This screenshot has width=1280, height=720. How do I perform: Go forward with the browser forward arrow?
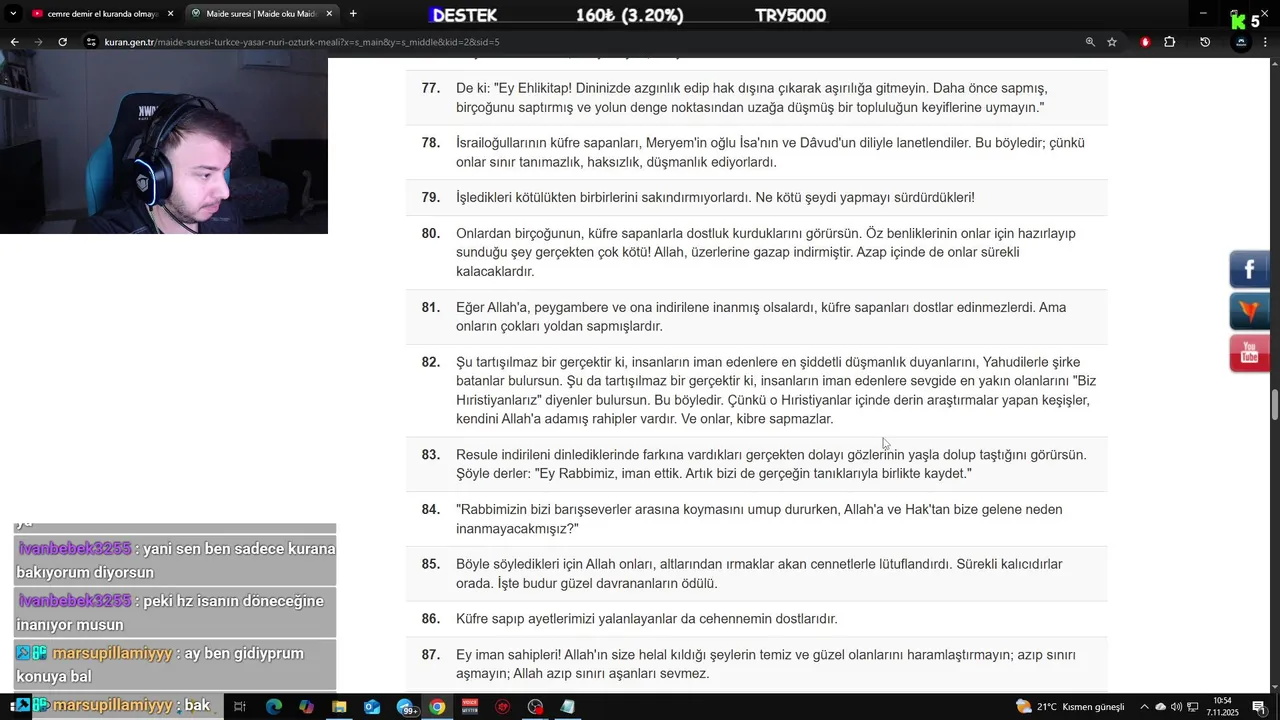coord(38,42)
